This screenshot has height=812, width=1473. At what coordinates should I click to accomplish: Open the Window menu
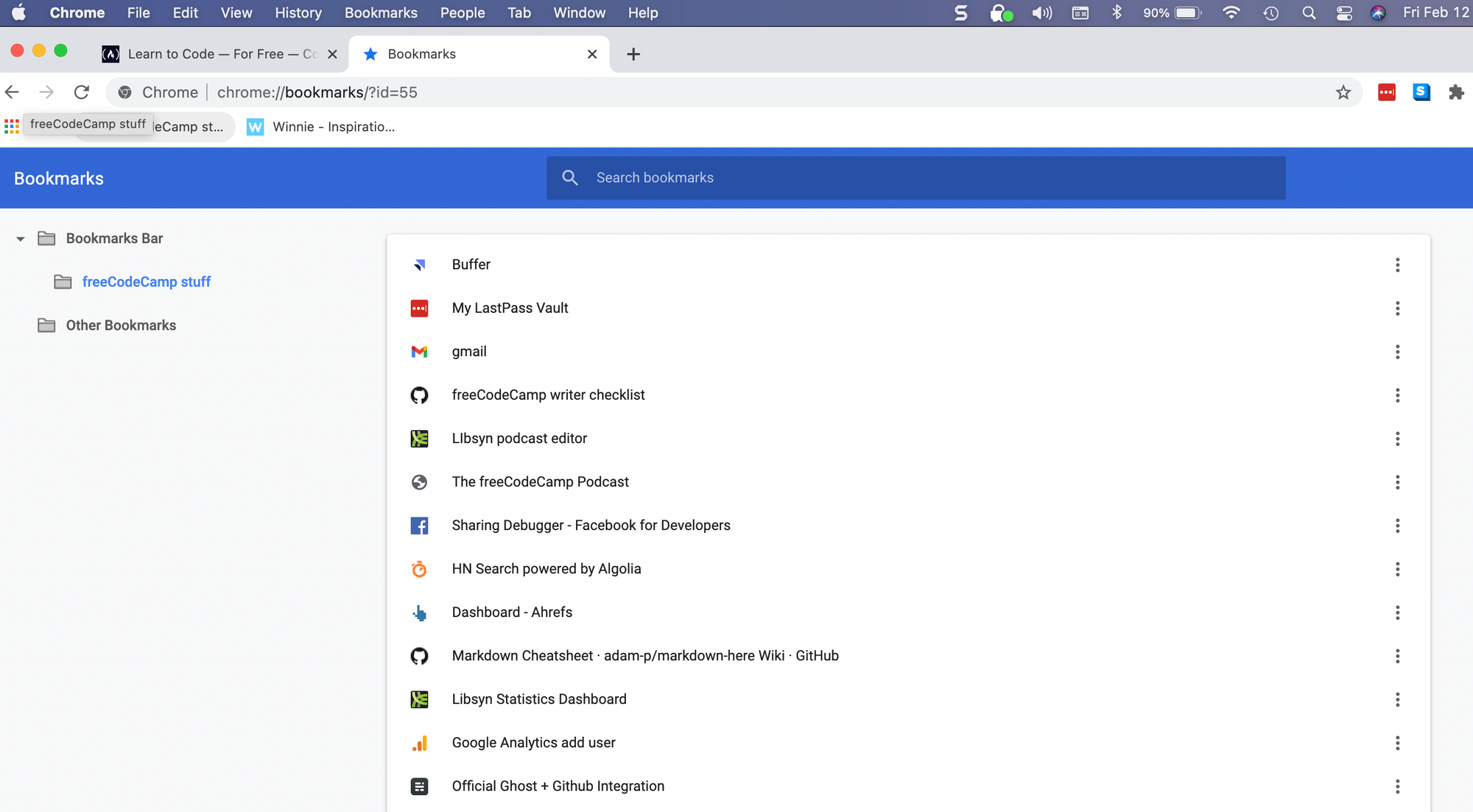click(579, 13)
